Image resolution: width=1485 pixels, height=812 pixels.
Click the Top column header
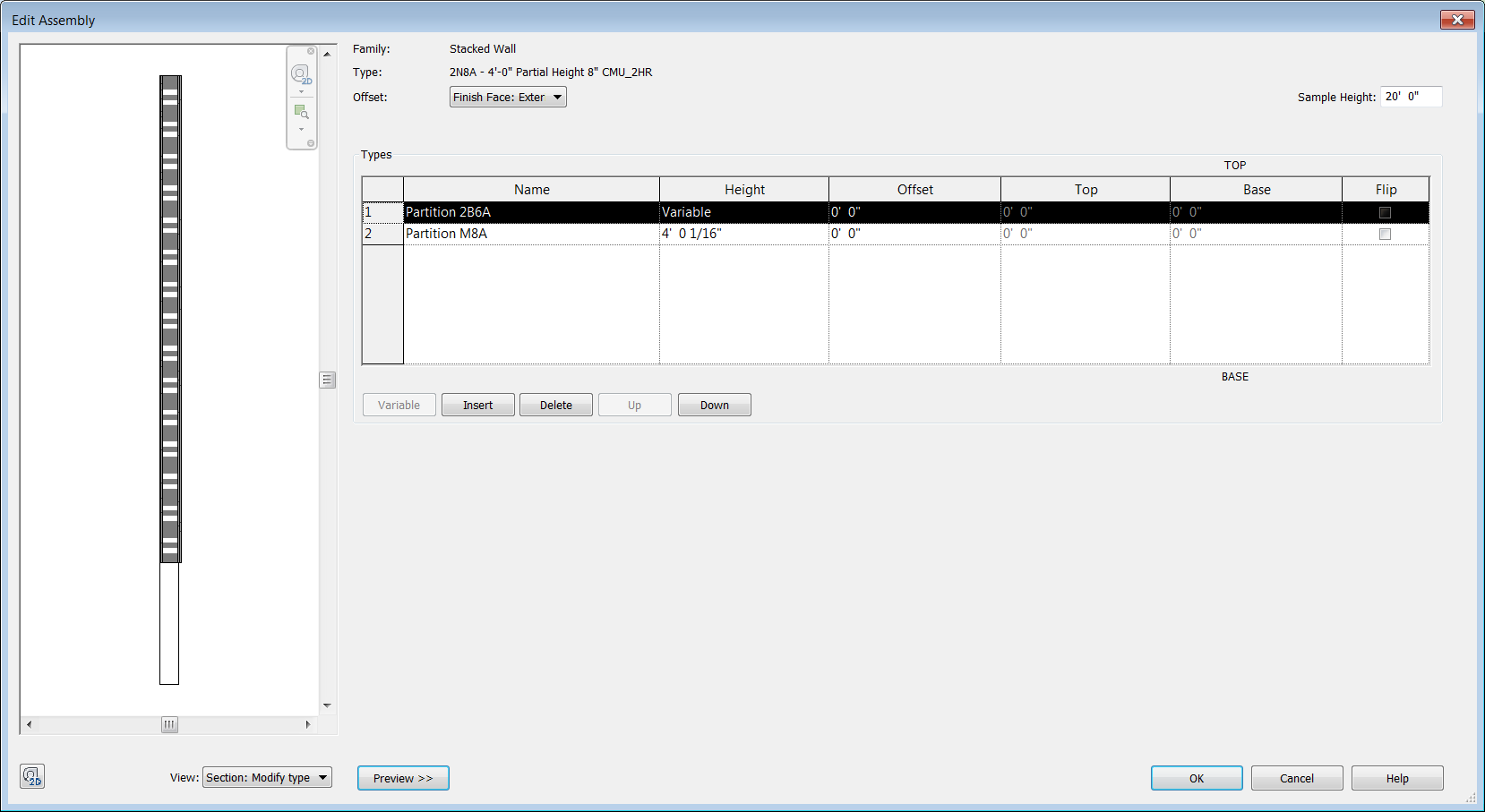click(x=1086, y=189)
